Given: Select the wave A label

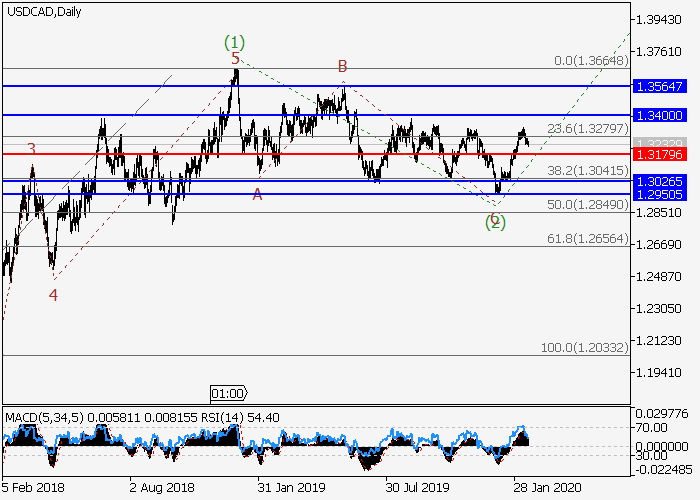Looking at the screenshot, I should (x=257, y=194).
